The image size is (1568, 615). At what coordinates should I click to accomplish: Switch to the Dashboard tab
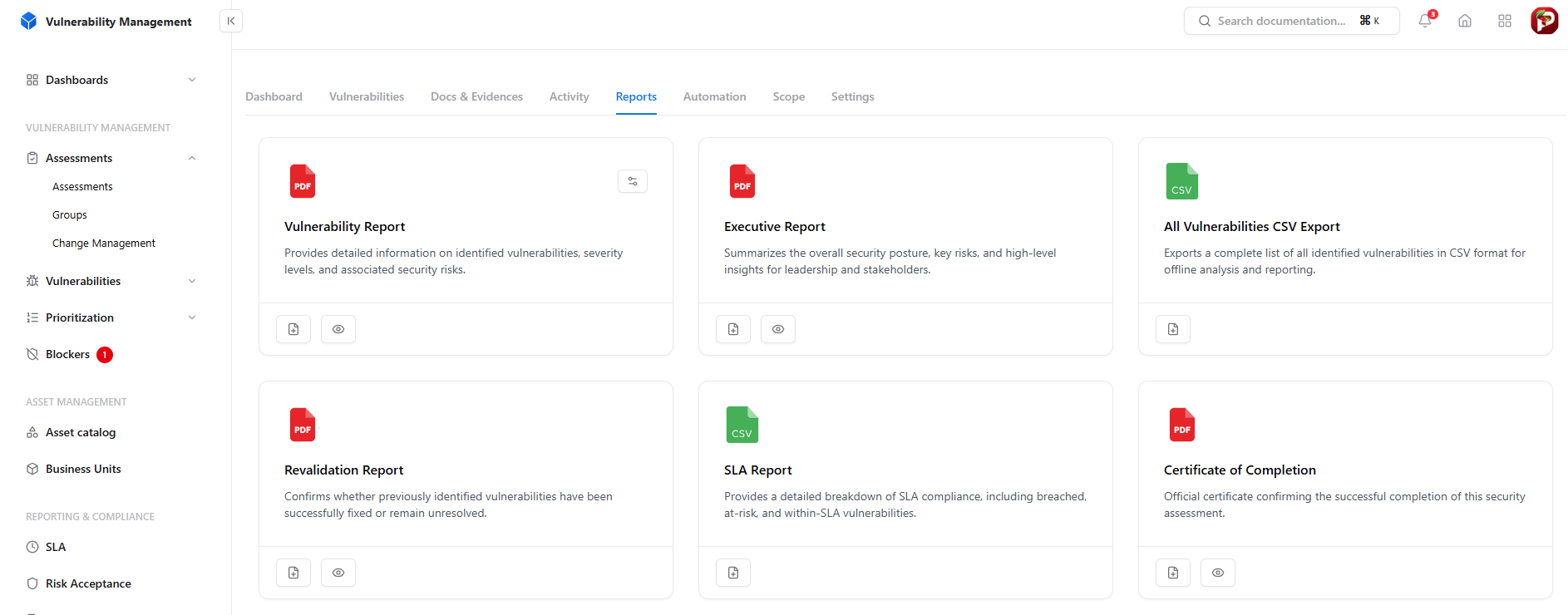[274, 96]
